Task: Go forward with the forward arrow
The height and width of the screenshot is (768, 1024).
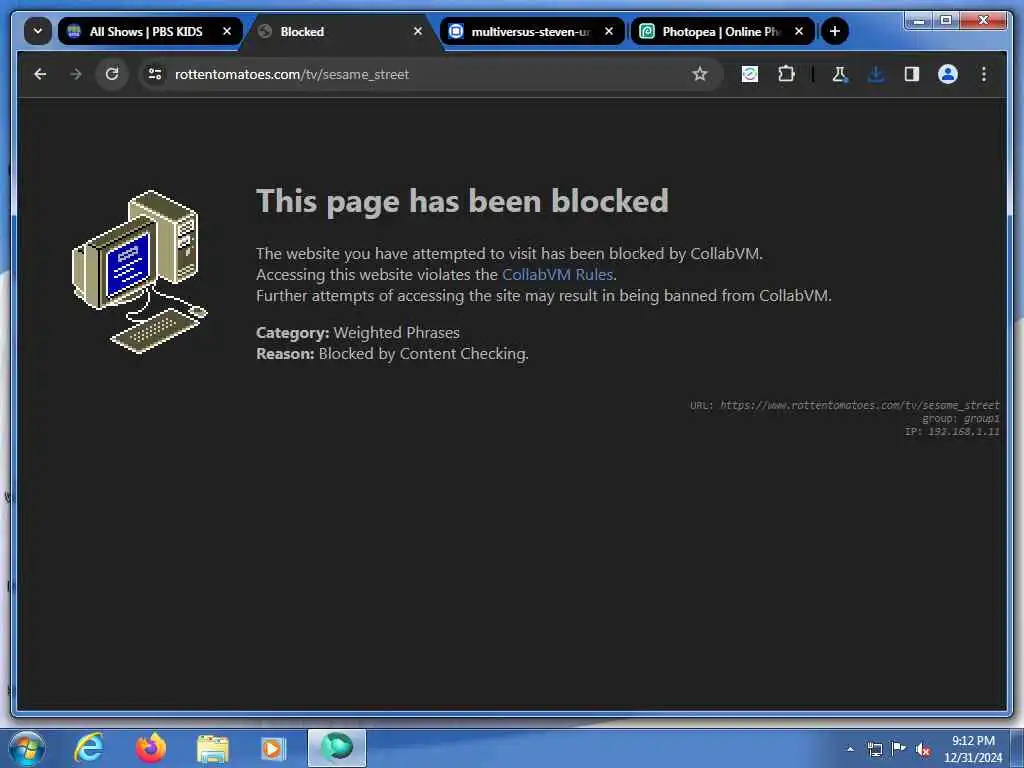Action: [76, 74]
